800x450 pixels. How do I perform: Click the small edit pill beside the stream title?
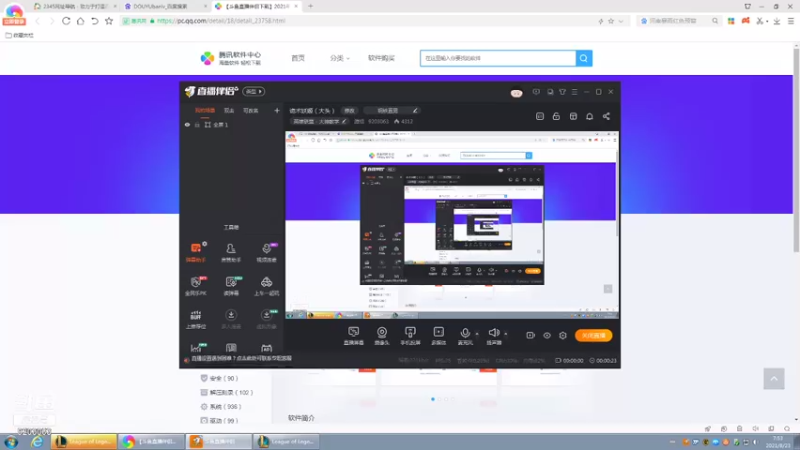(x=349, y=111)
